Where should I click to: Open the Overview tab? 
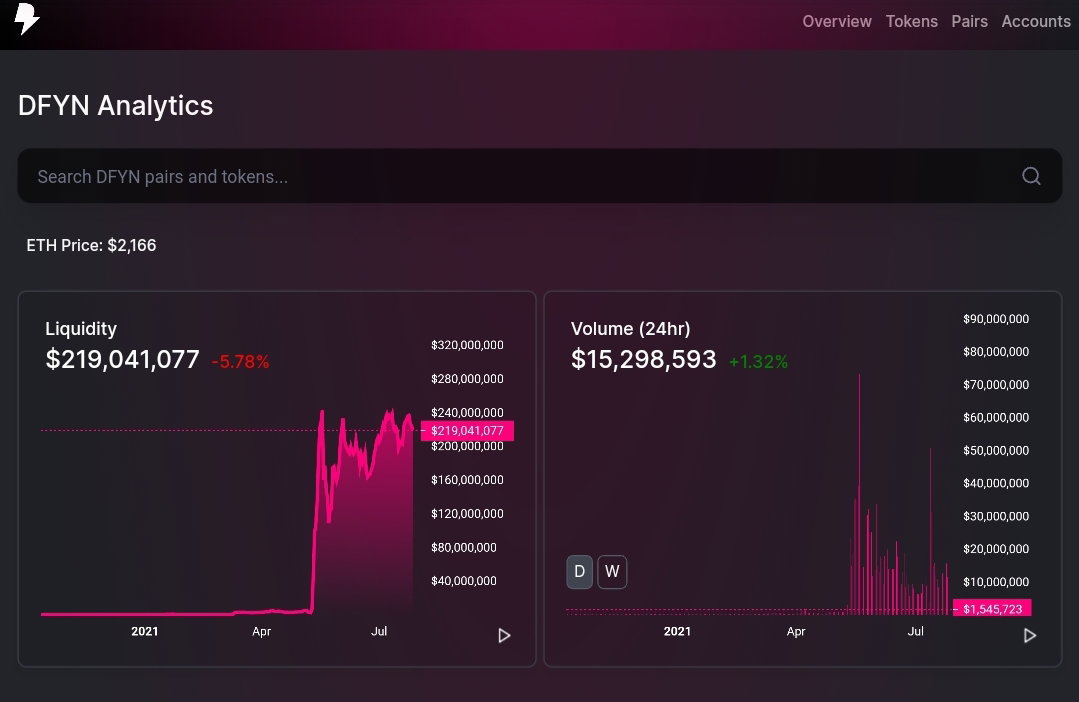click(837, 21)
